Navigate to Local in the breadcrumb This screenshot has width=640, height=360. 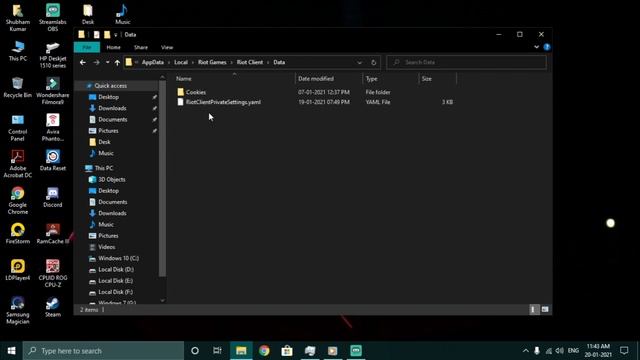(x=181, y=62)
